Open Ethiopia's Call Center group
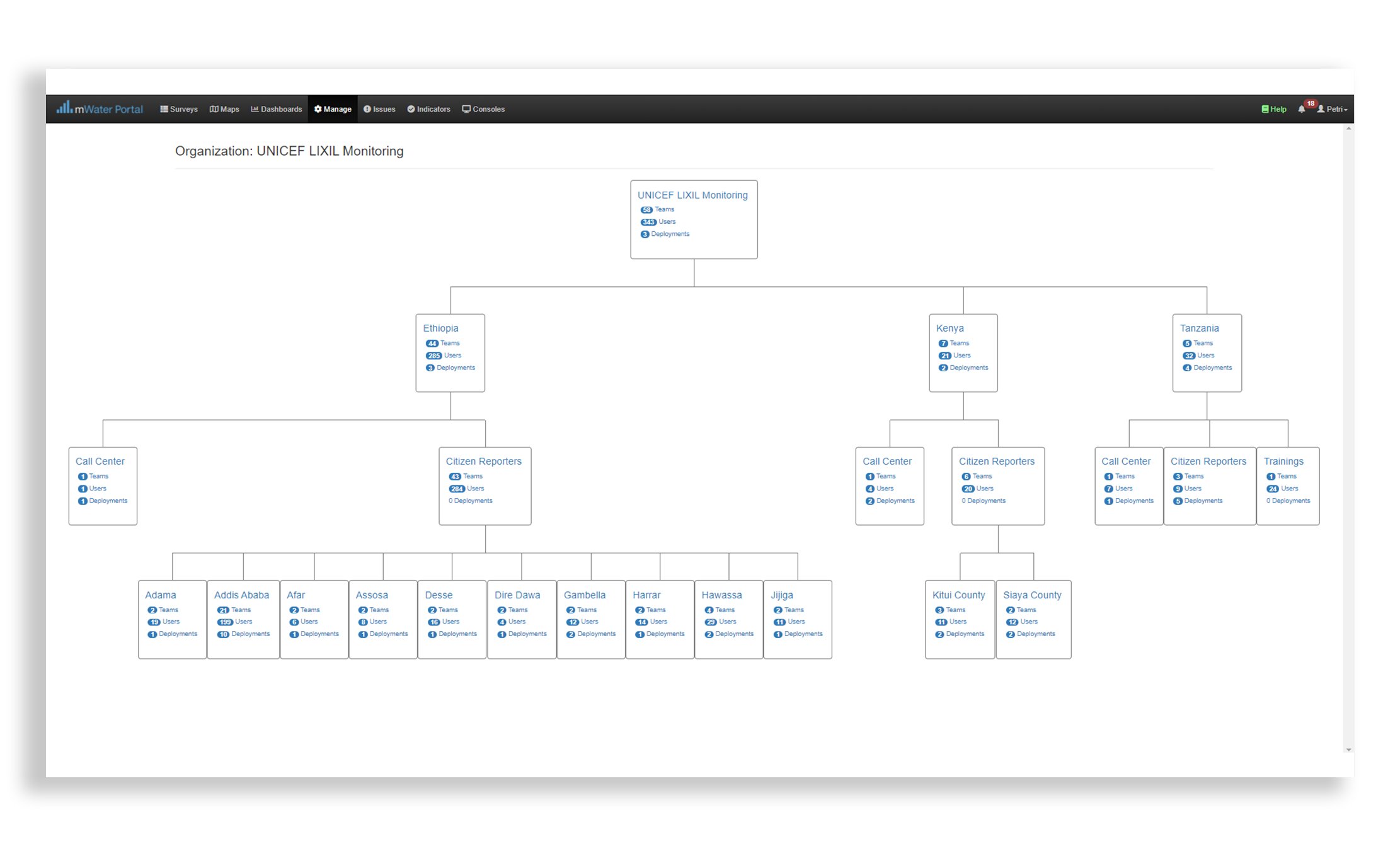Viewport: 1400px width, 846px height. (100, 461)
